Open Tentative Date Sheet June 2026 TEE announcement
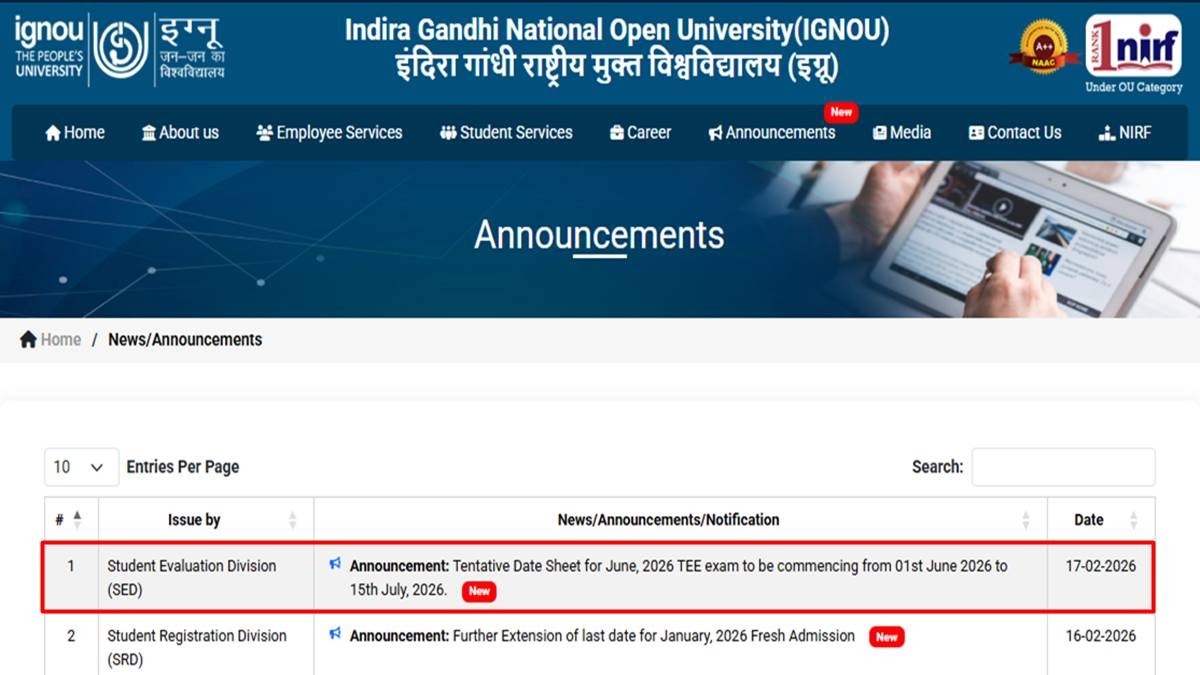The image size is (1200, 675). tap(678, 566)
